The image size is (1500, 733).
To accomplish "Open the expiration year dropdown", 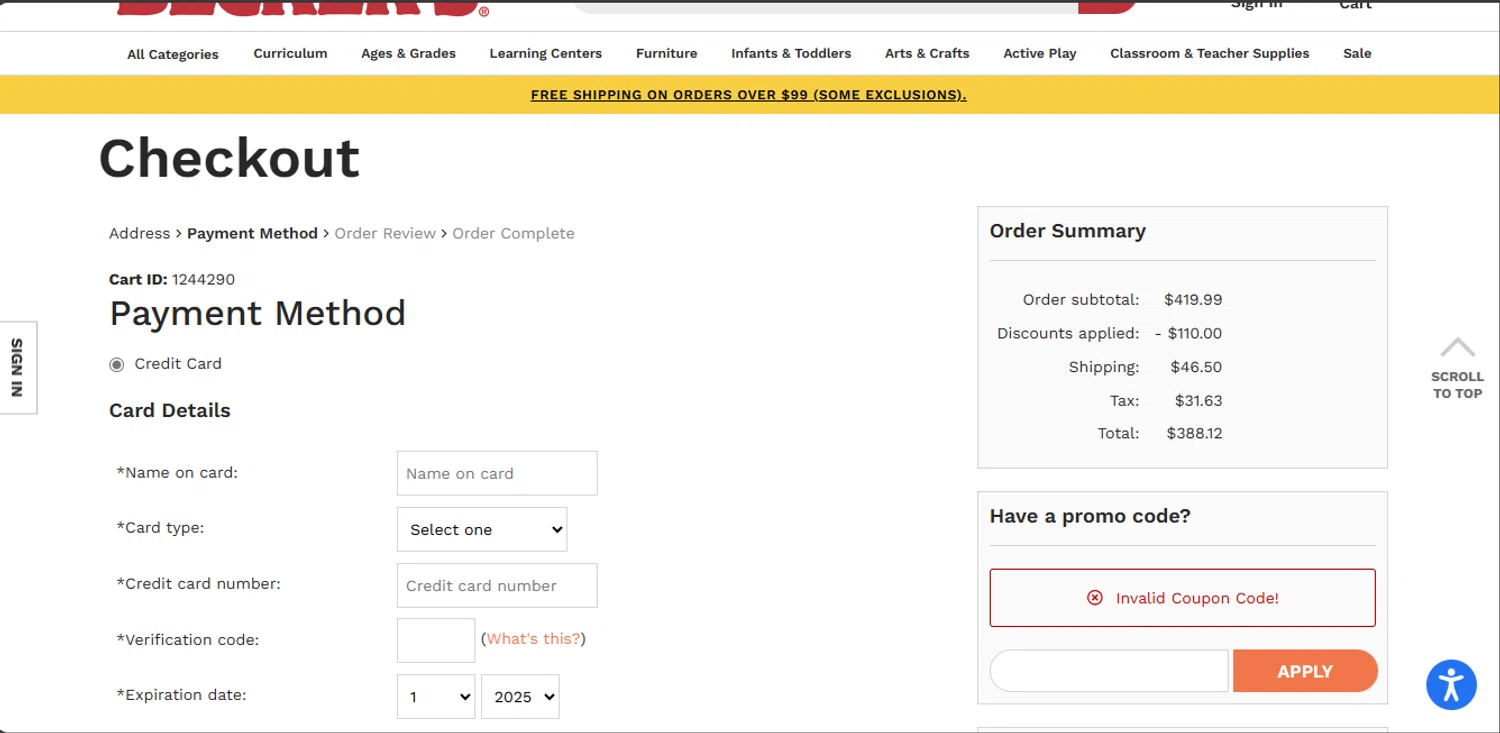I will [x=520, y=696].
